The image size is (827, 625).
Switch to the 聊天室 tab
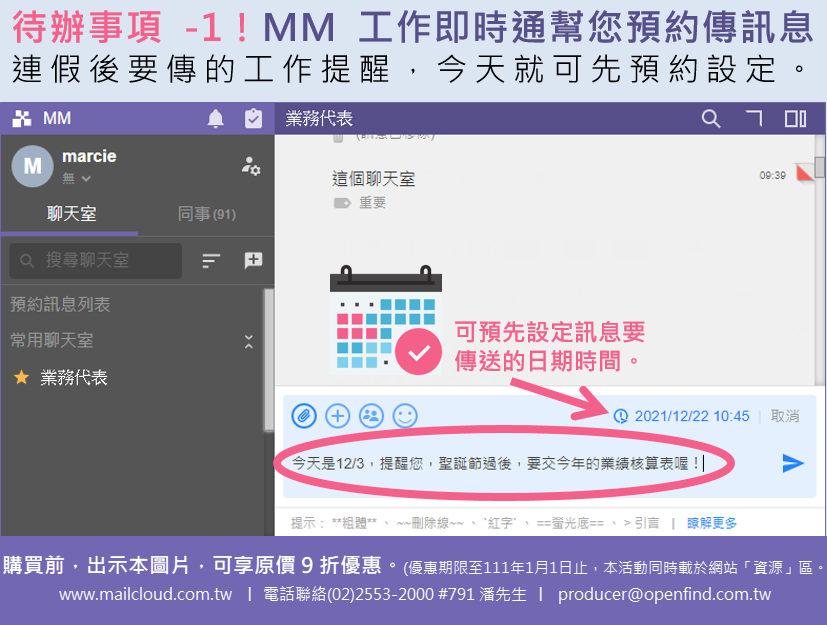pos(71,214)
